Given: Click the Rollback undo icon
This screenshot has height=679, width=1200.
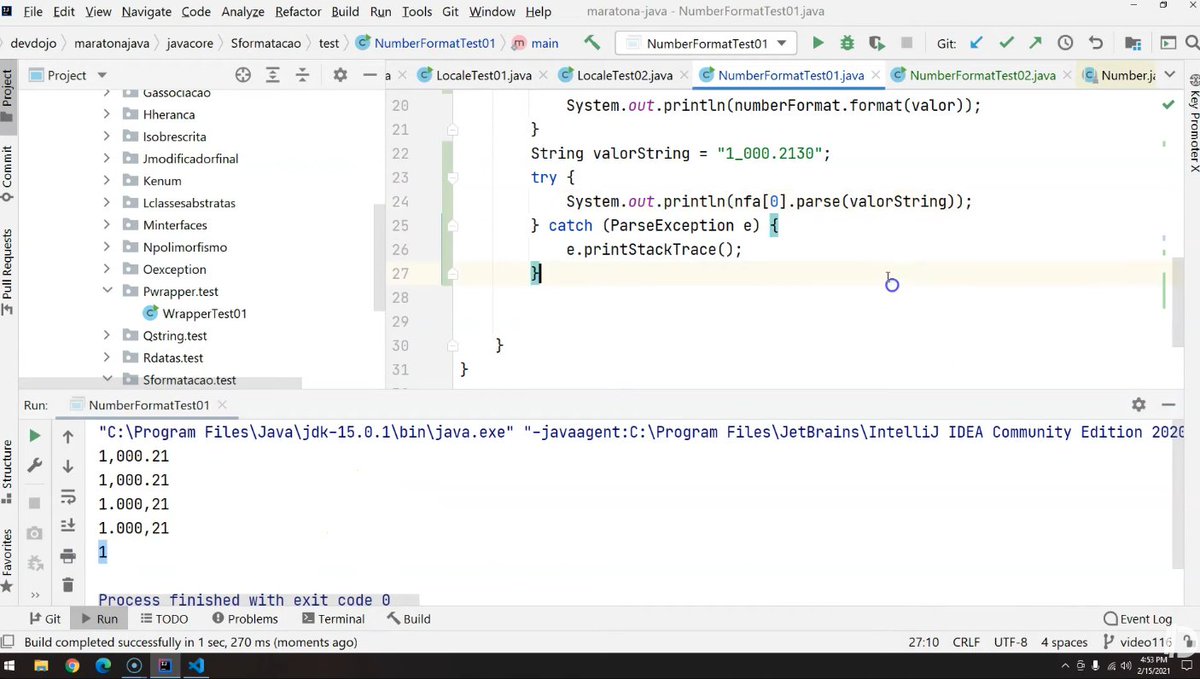Looking at the screenshot, I should pos(1095,43).
